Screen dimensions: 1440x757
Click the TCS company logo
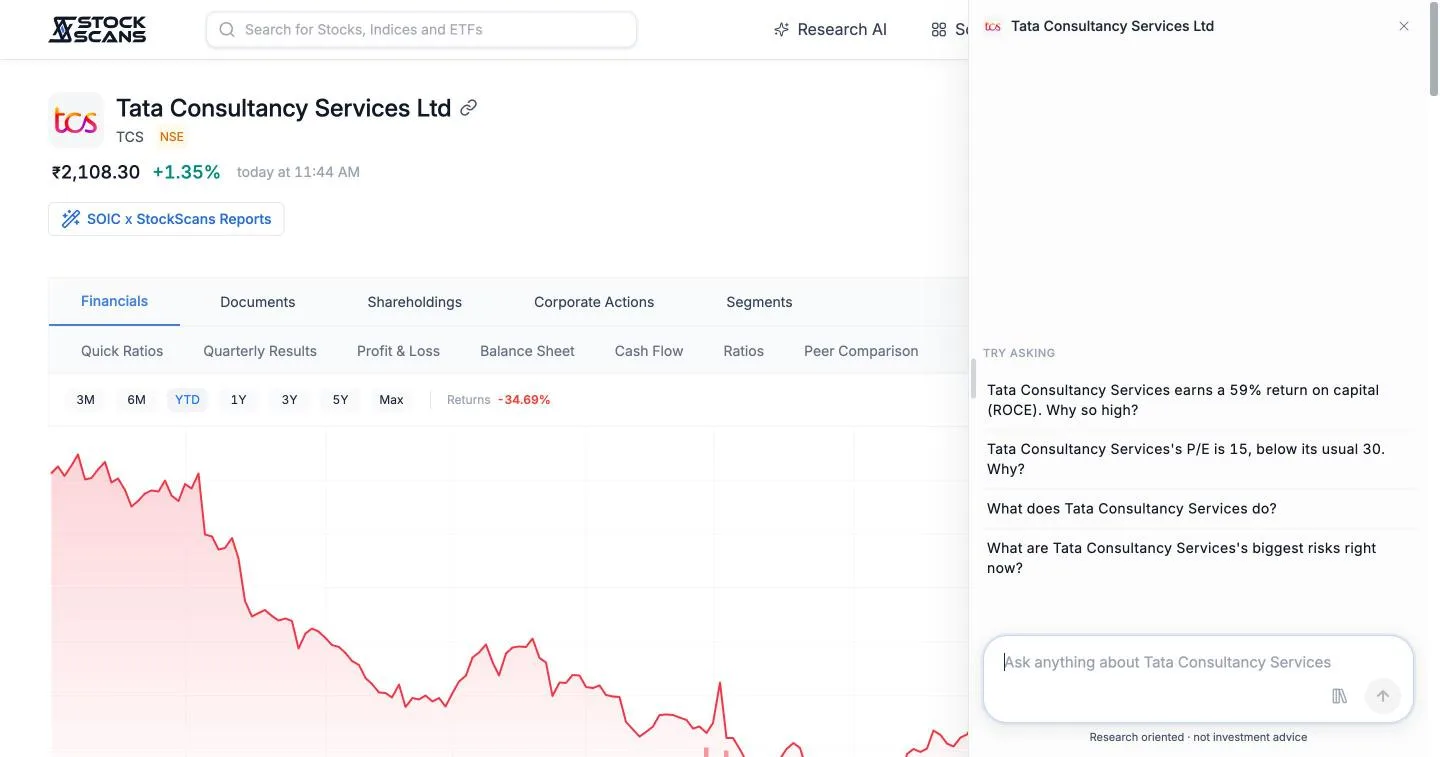(x=75, y=120)
